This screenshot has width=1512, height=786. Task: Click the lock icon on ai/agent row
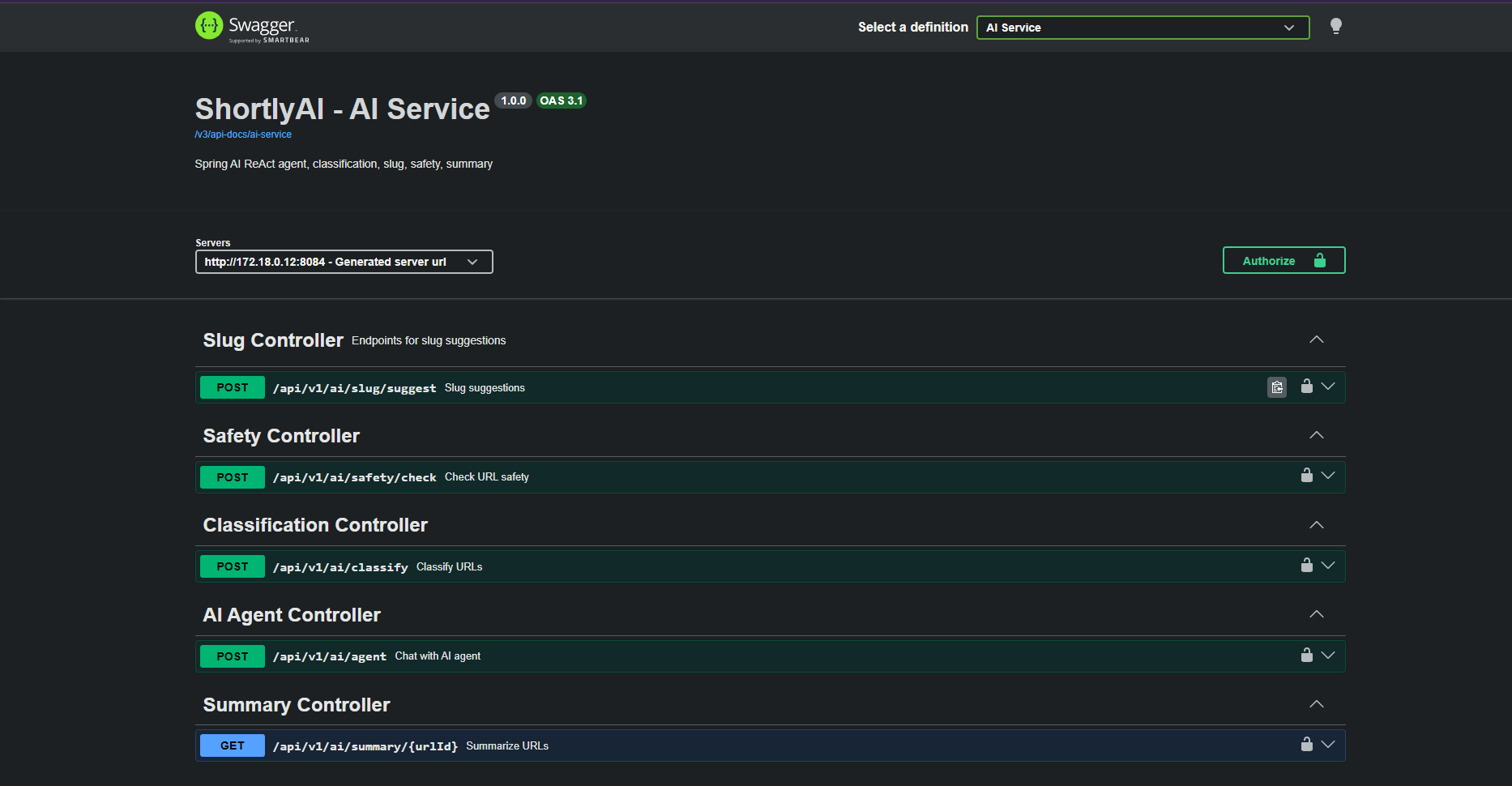tap(1306, 656)
